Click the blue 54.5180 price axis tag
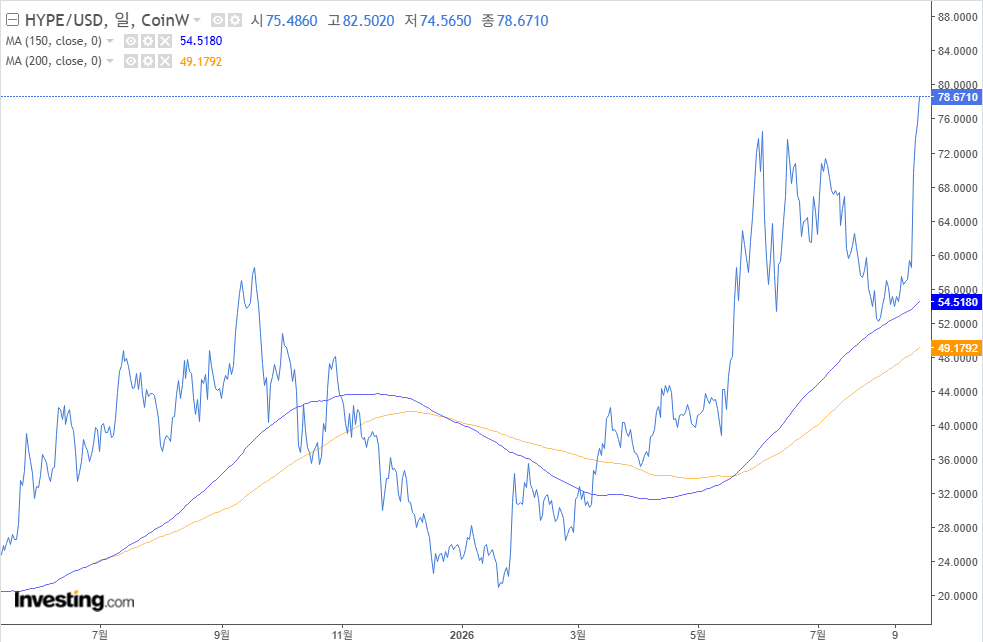 [x=957, y=302]
